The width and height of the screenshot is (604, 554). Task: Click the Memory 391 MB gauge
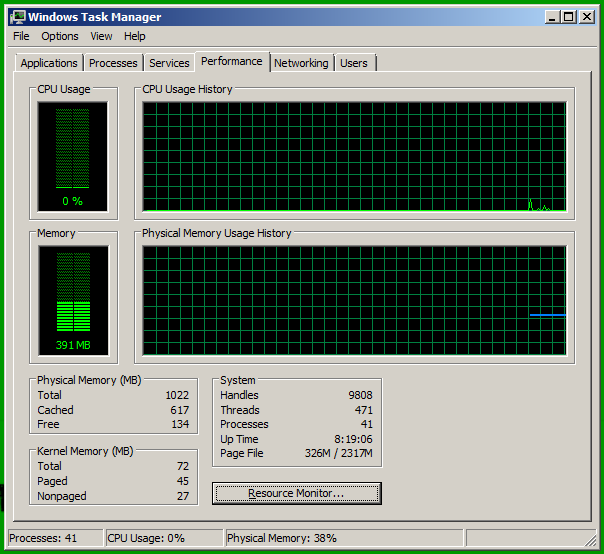73,301
